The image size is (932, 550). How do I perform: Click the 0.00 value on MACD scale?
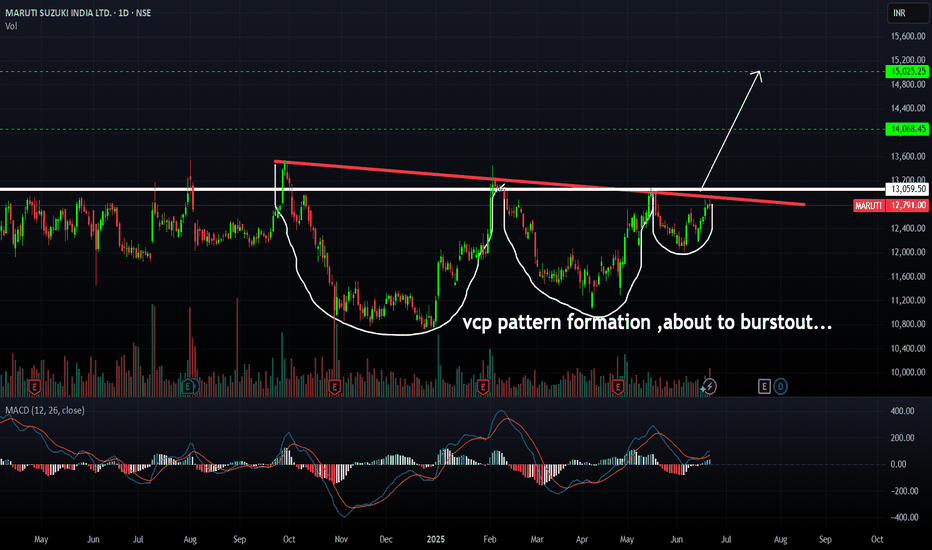(x=898, y=464)
